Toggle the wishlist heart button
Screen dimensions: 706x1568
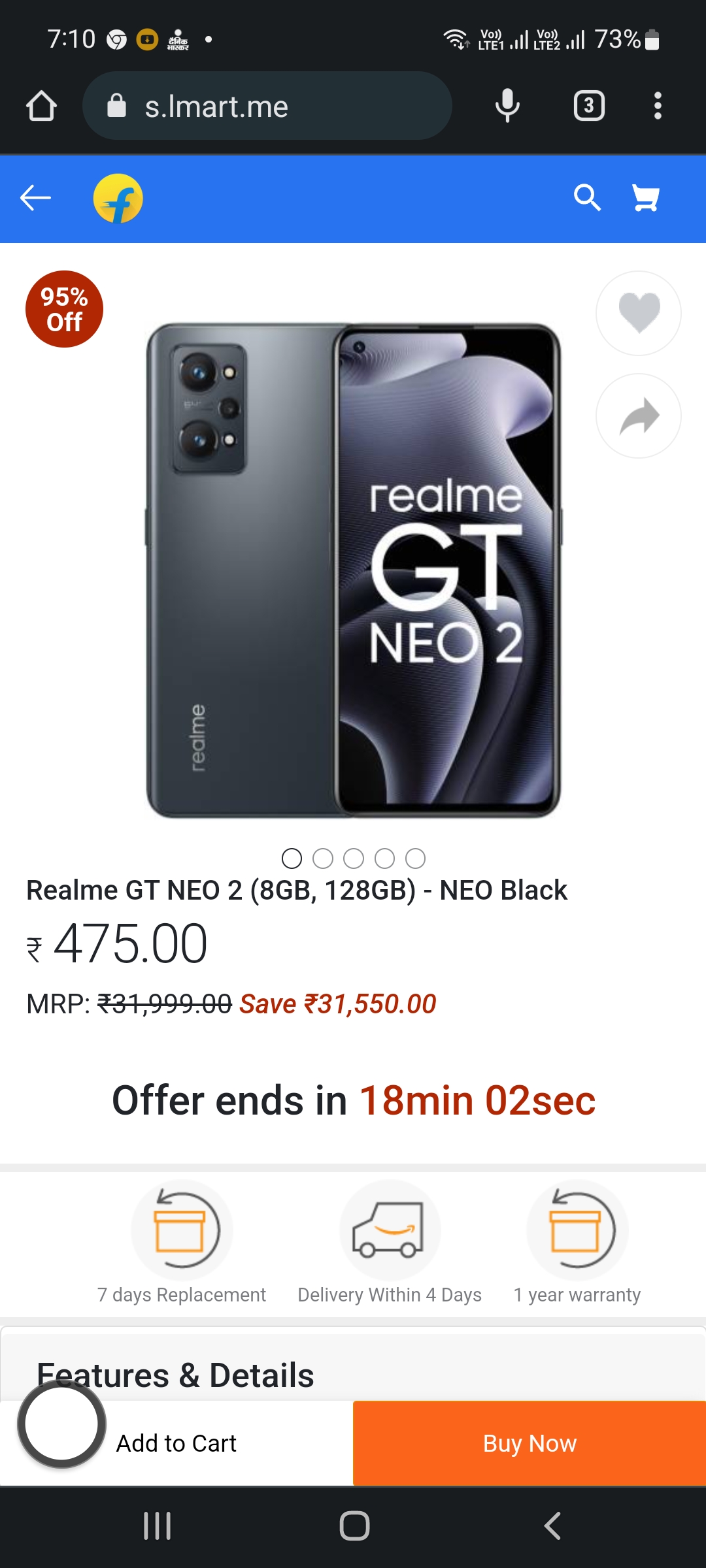[638, 313]
